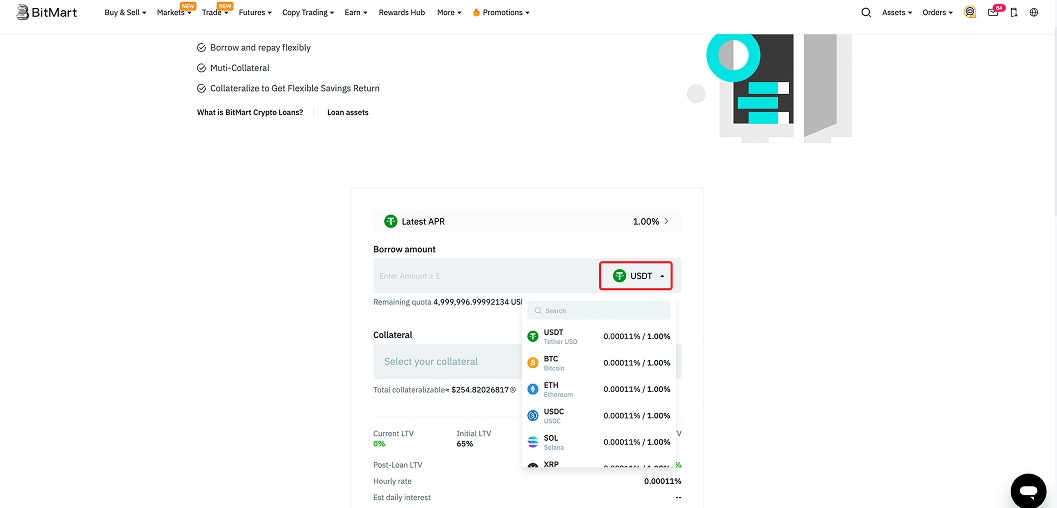Click the Remaining quota value text
The width and height of the screenshot is (1057, 508).
click(478, 302)
